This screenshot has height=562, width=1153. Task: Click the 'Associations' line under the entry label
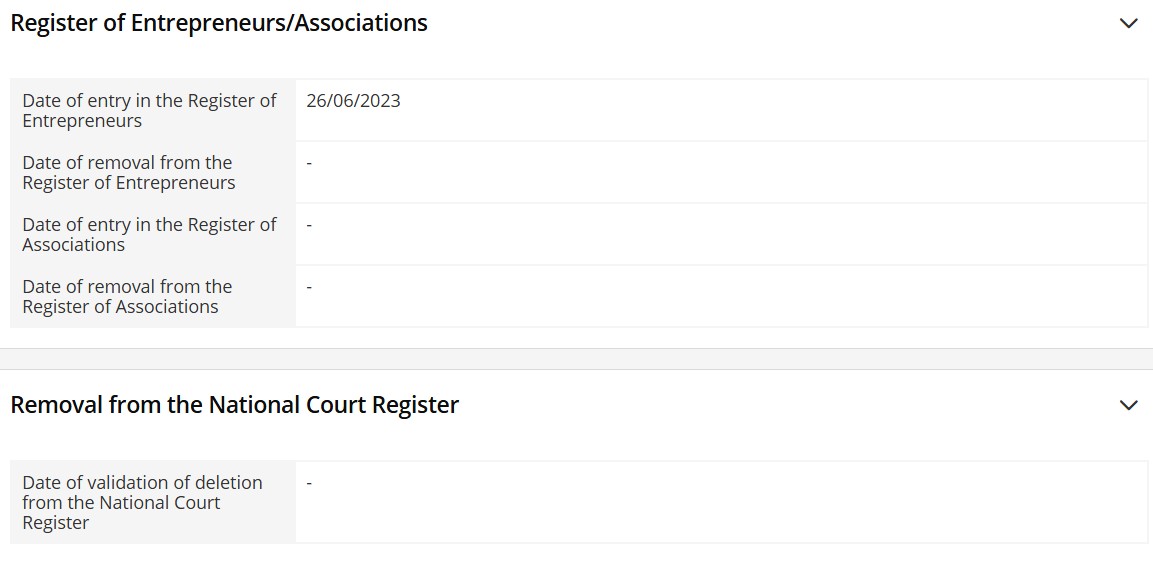[74, 245]
